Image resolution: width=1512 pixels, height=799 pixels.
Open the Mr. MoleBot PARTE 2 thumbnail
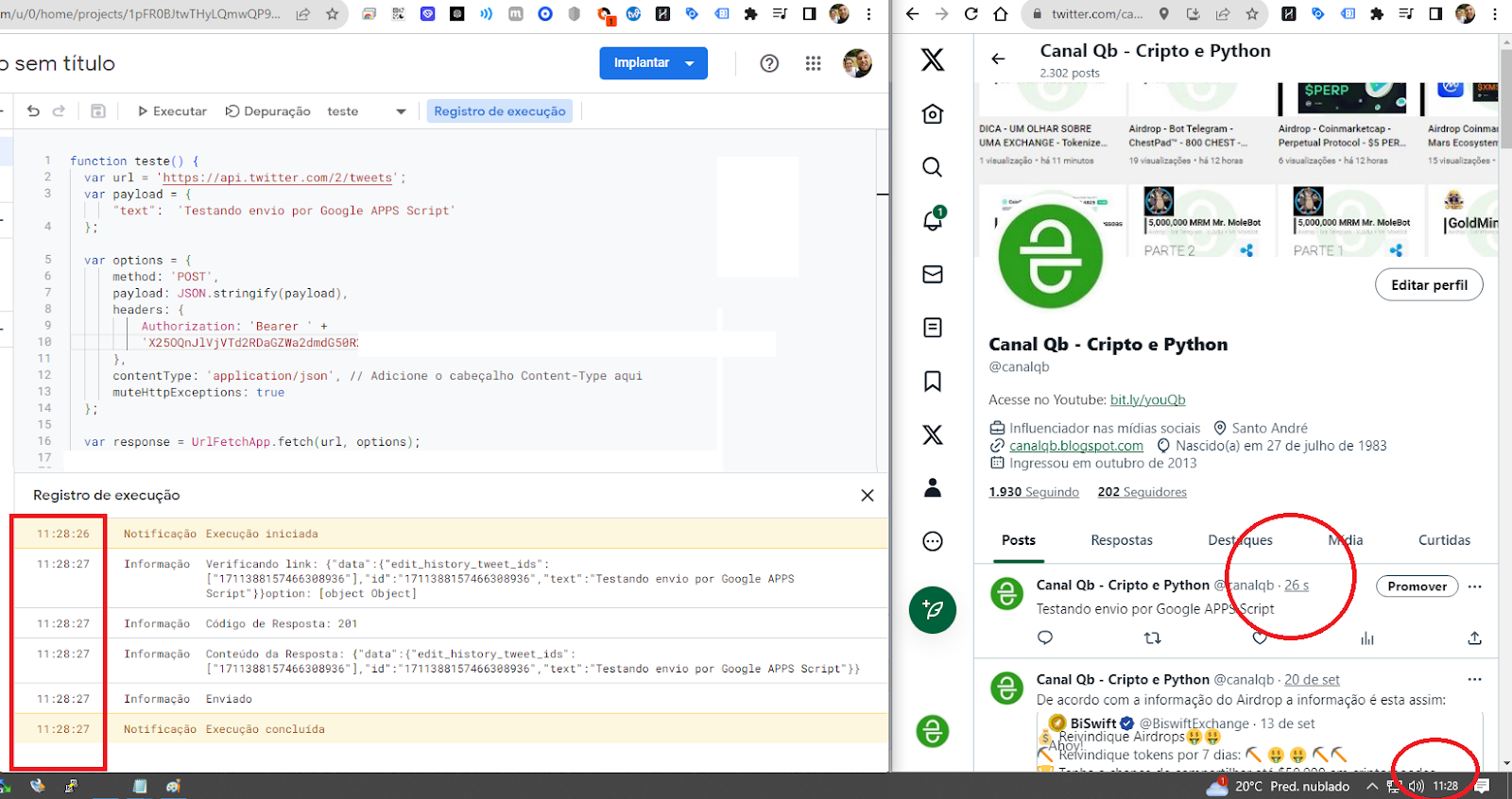[1200, 221]
